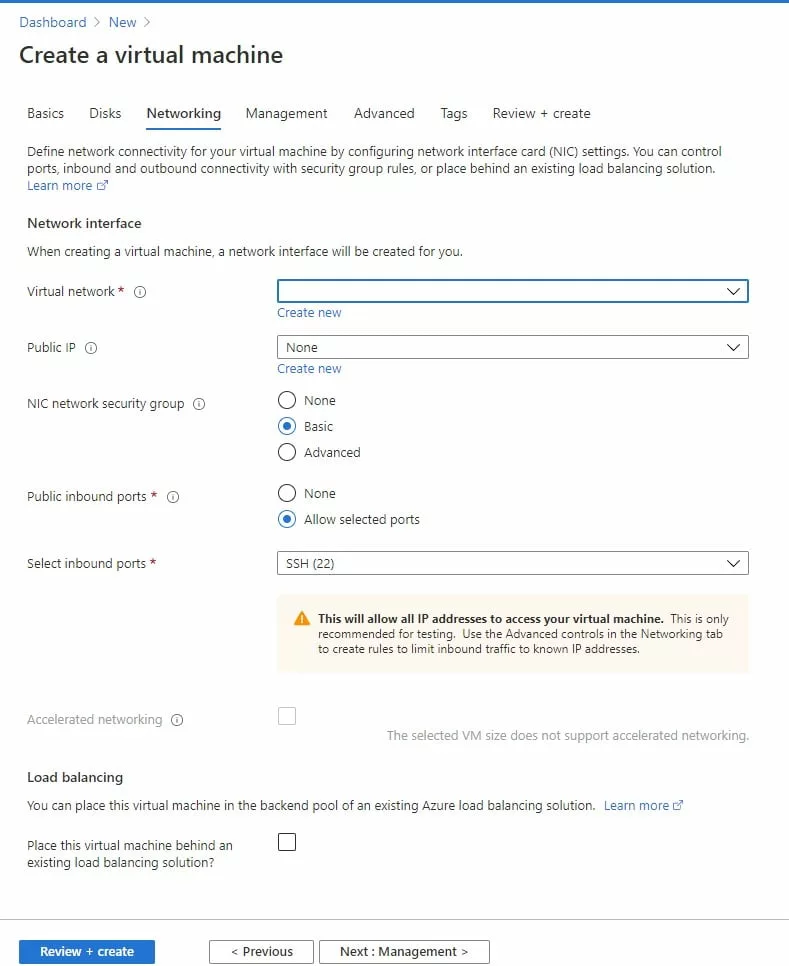Viewport: 789px width, 966px height.
Task: Click Create new under Virtual network
Action: pyautogui.click(x=309, y=313)
